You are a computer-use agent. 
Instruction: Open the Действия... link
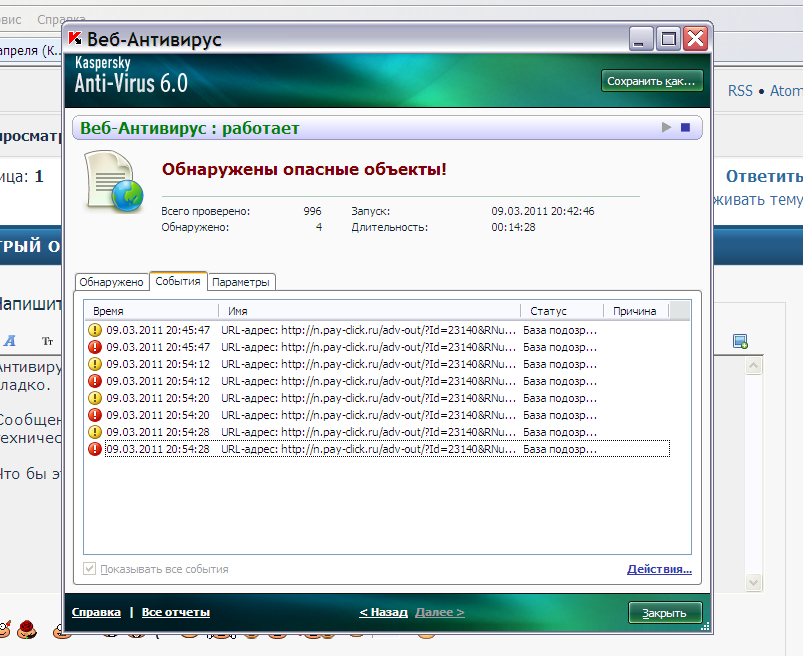(659, 569)
